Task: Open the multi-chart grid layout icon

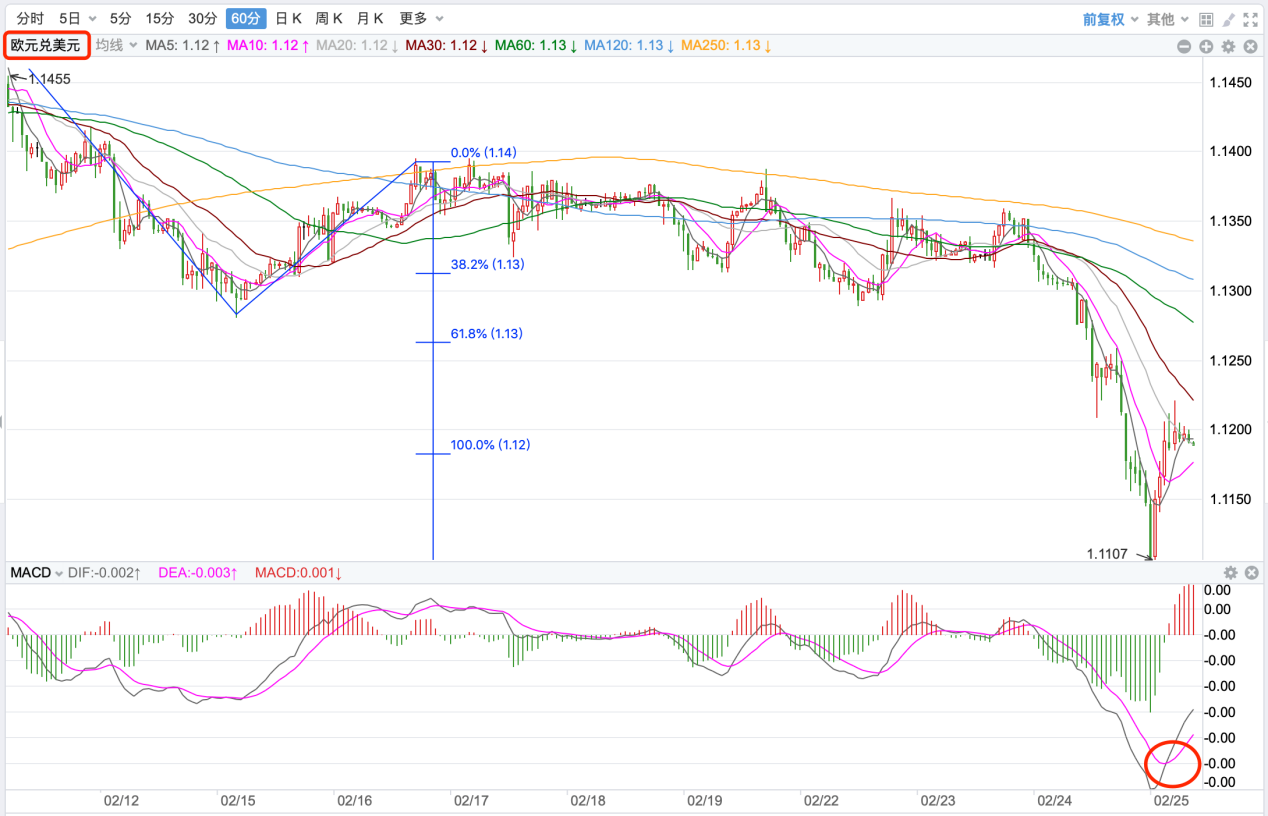Action: point(1206,19)
